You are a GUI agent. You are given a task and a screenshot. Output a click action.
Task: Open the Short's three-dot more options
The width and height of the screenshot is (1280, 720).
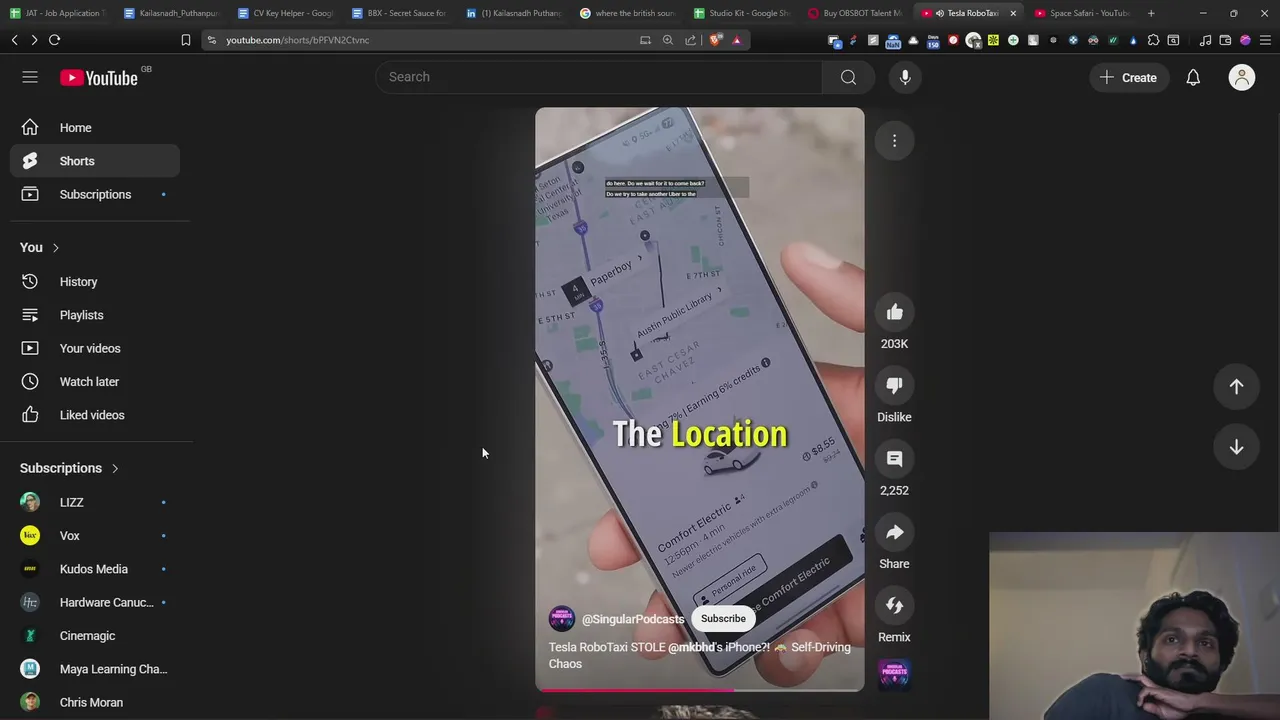(x=894, y=141)
